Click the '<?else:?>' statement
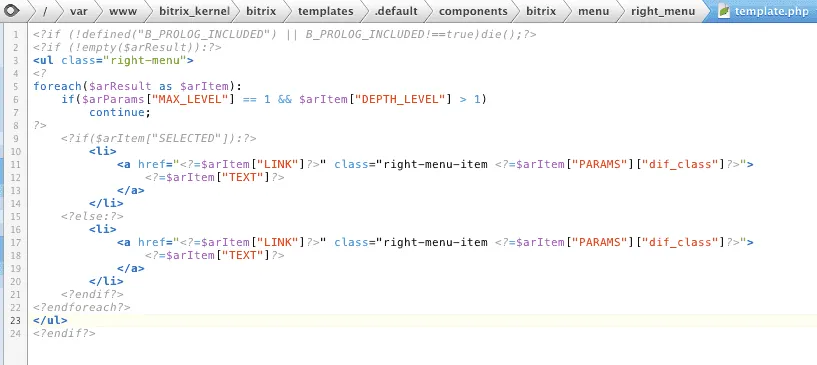Screen dimensions: 817x365 (x=92, y=217)
